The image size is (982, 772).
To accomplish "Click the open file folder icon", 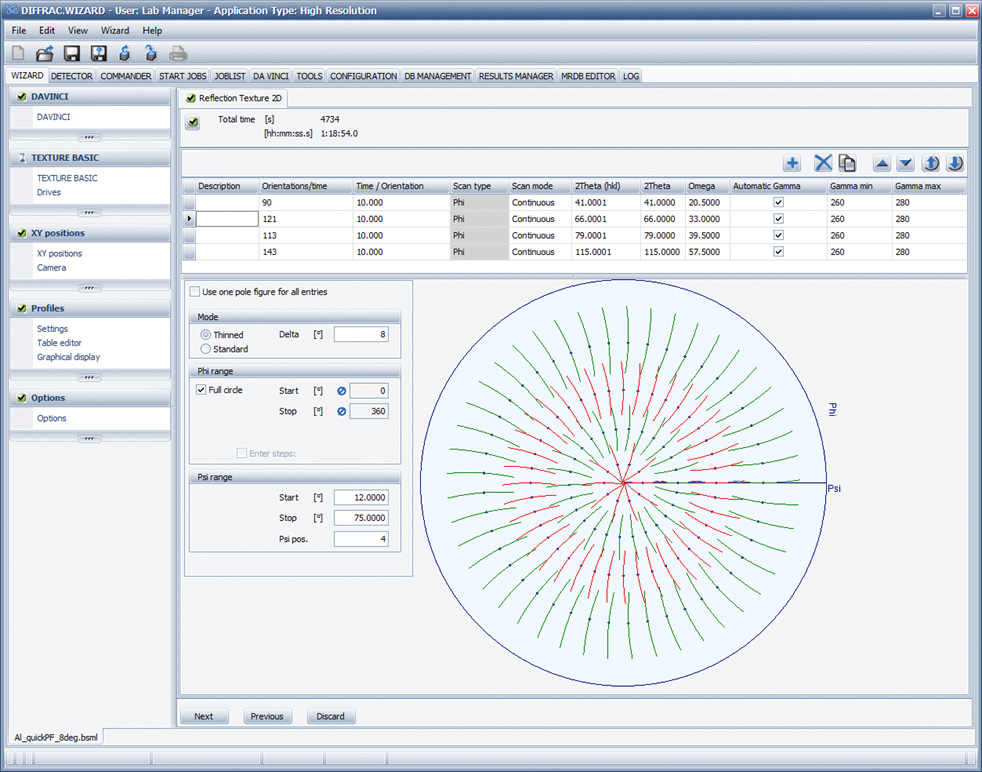I will click(45, 53).
